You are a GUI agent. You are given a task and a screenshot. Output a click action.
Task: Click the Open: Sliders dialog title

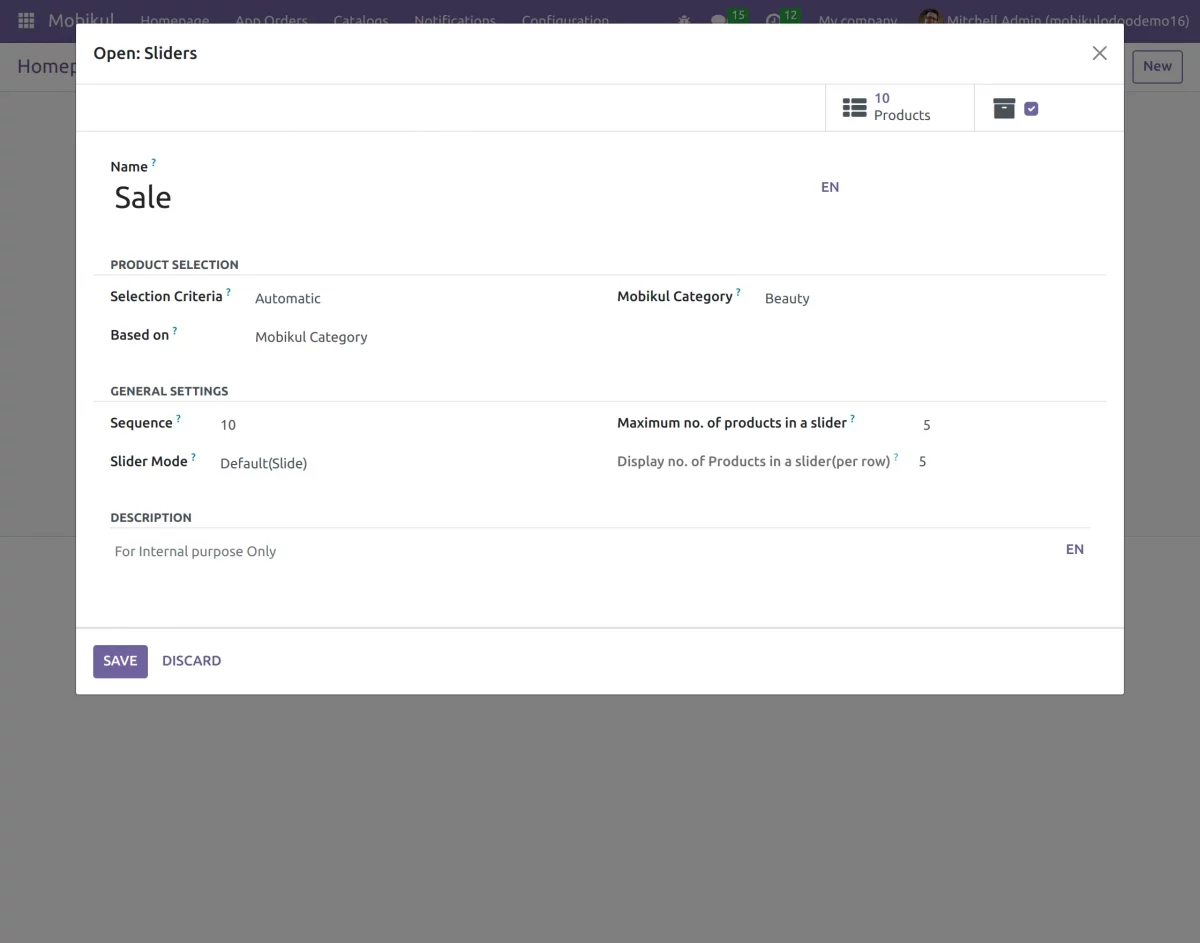[145, 53]
